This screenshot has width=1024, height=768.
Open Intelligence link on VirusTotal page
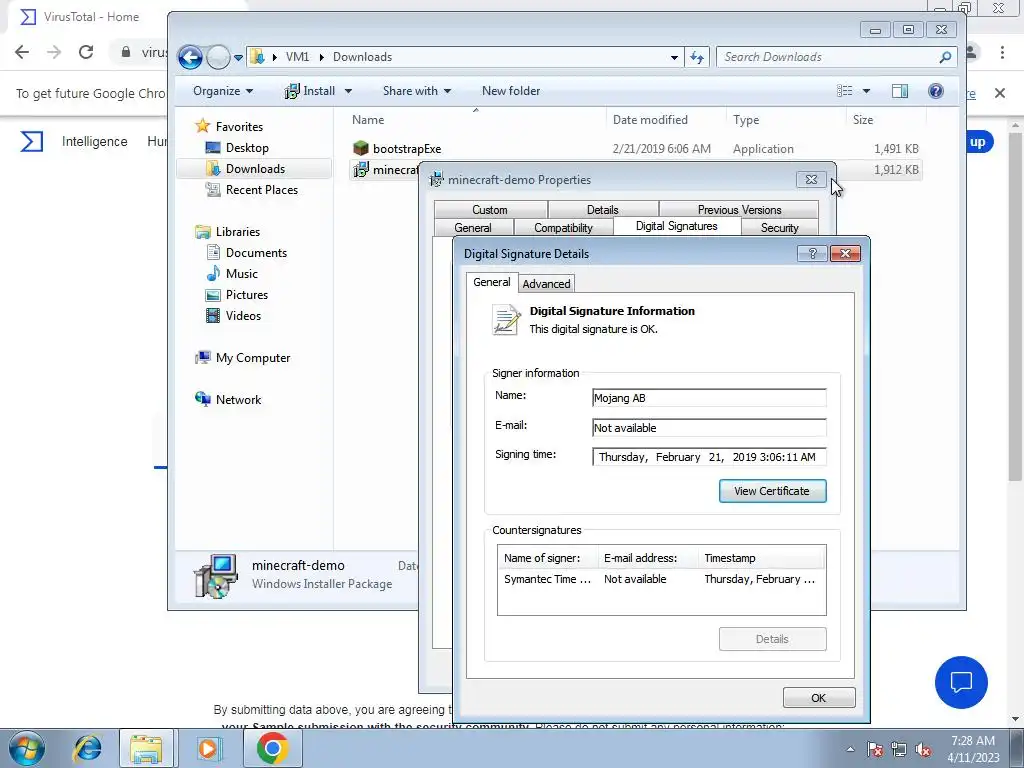[x=95, y=141]
